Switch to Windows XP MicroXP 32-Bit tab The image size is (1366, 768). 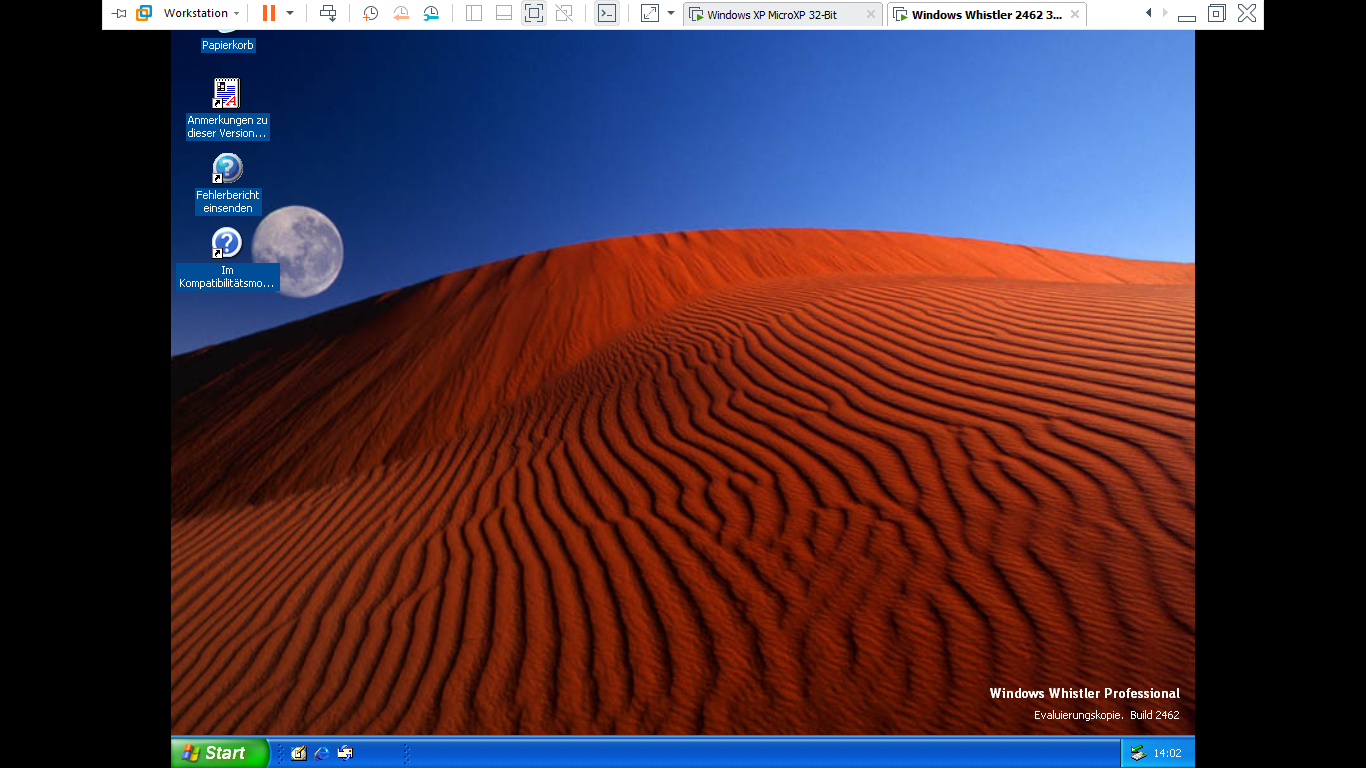pos(771,15)
